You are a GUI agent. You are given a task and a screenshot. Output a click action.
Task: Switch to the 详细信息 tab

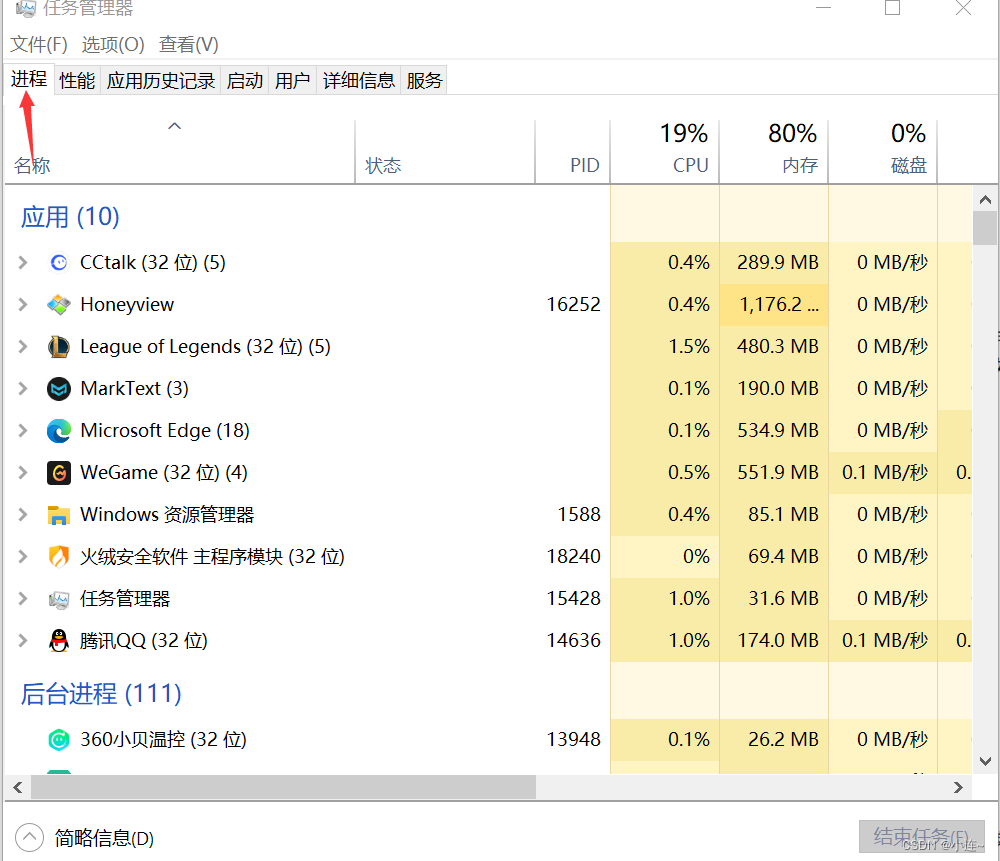coord(359,80)
